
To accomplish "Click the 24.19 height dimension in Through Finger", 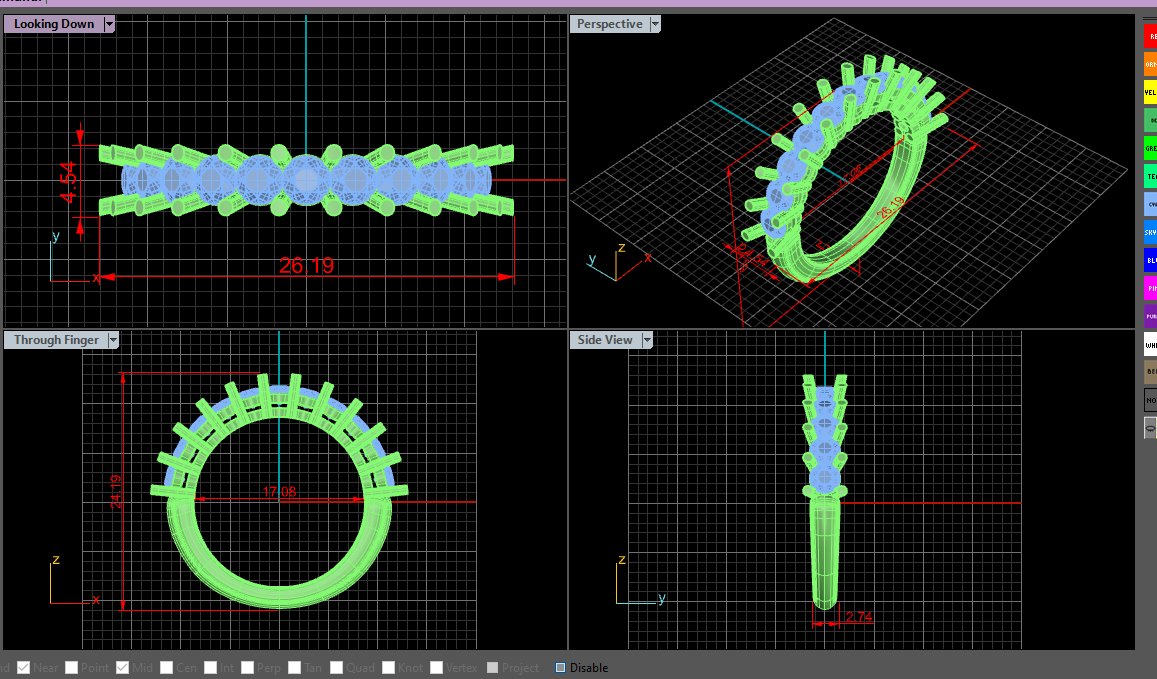I will pos(116,492).
